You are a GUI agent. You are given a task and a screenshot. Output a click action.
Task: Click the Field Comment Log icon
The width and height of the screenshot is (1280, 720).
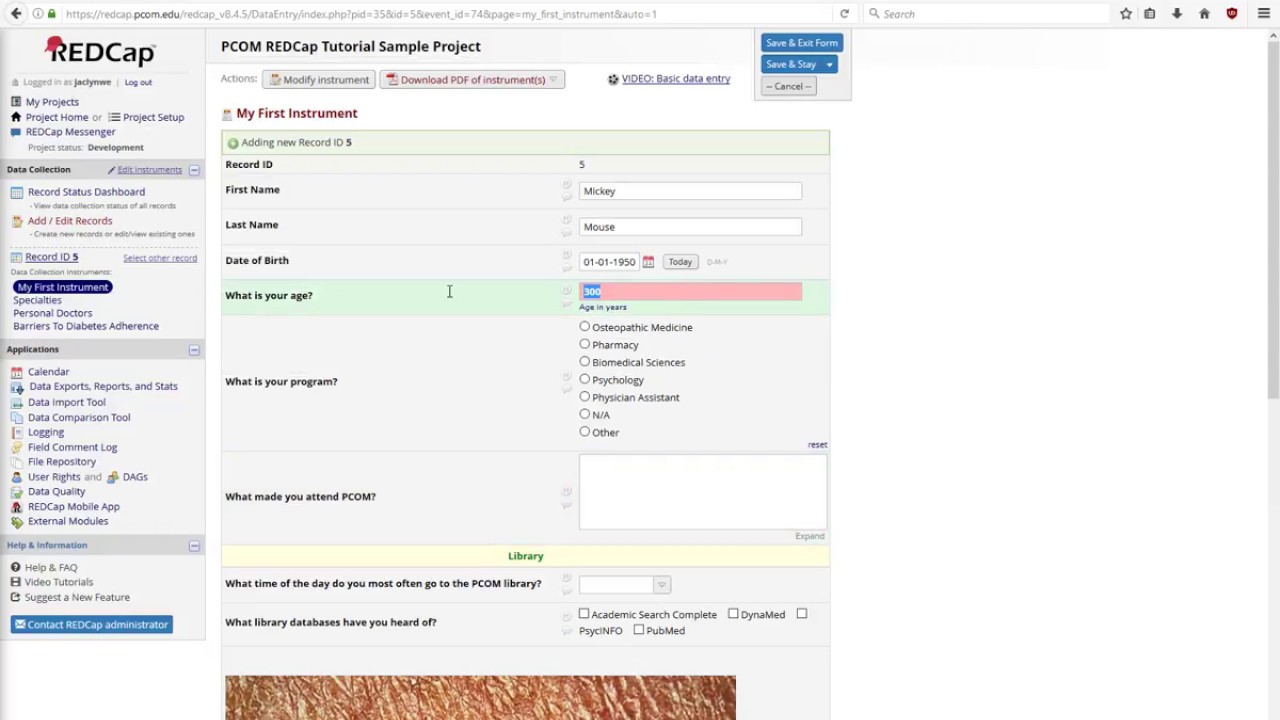[16, 447]
